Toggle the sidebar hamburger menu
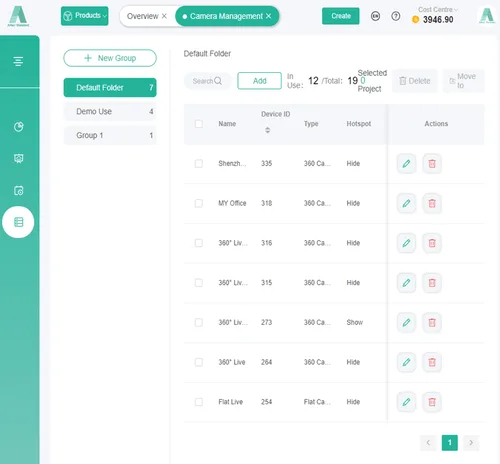The image size is (500, 464). pyautogui.click(x=18, y=61)
